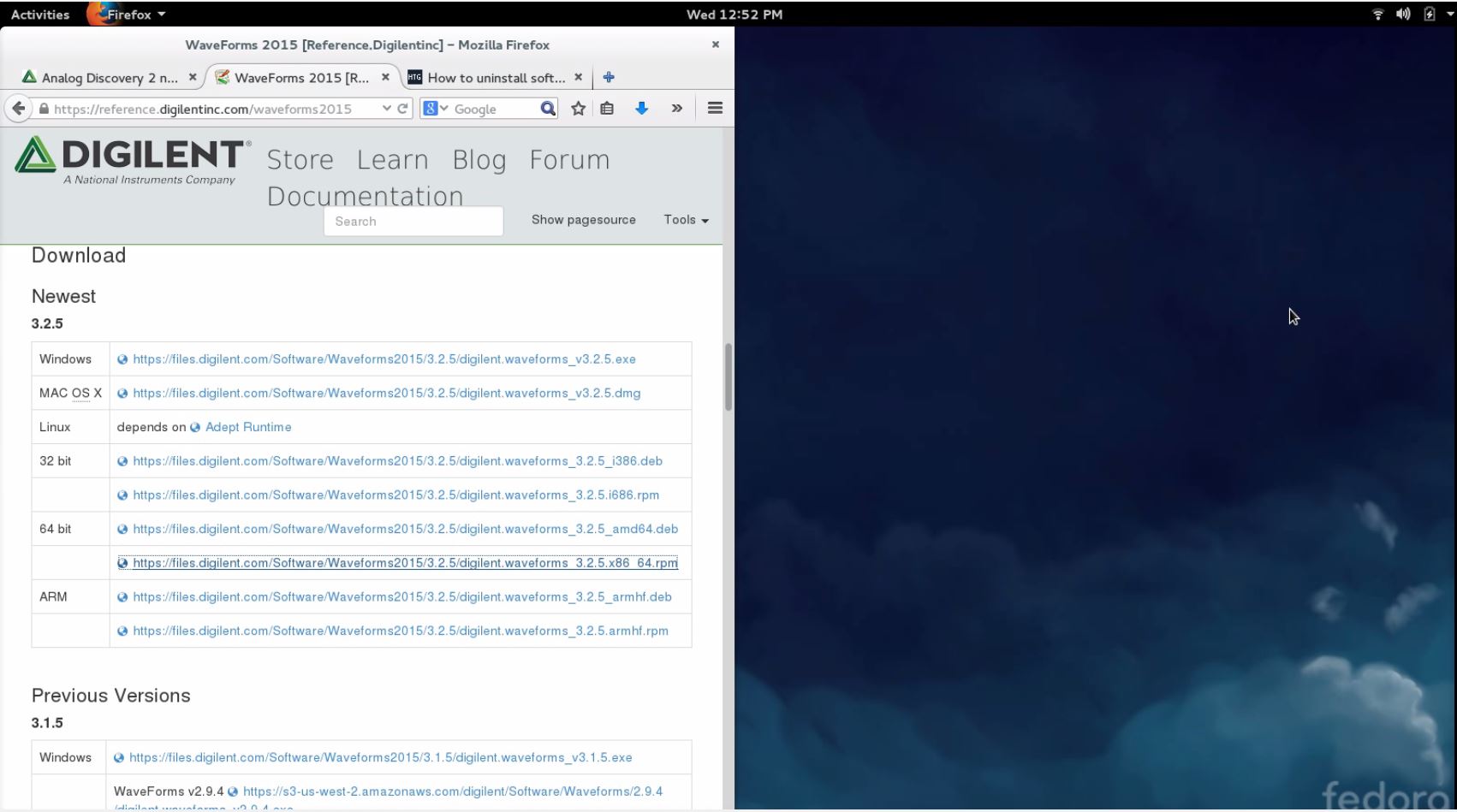Click globe icon beside x86_64.rpm link
Screen dimensions: 1457x812
(122, 563)
